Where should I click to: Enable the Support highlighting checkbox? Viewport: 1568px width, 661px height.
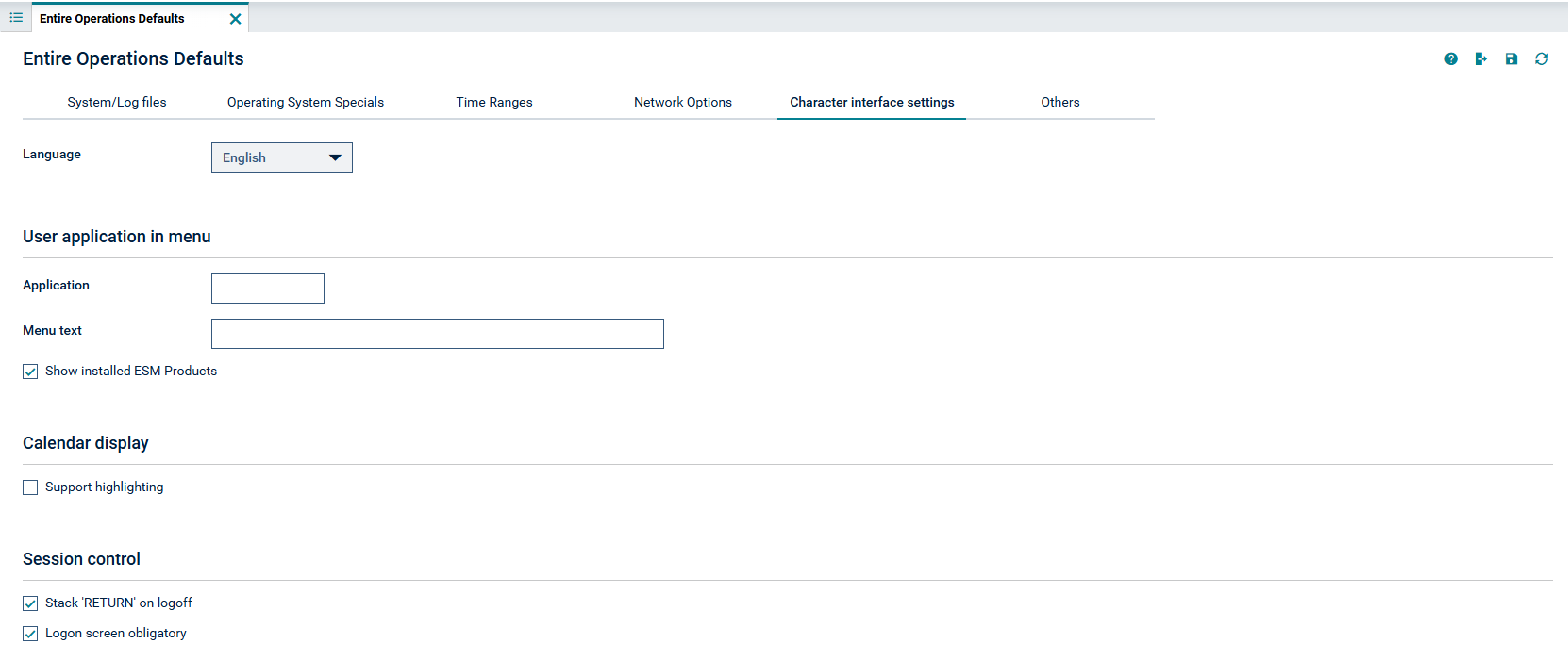point(30,487)
